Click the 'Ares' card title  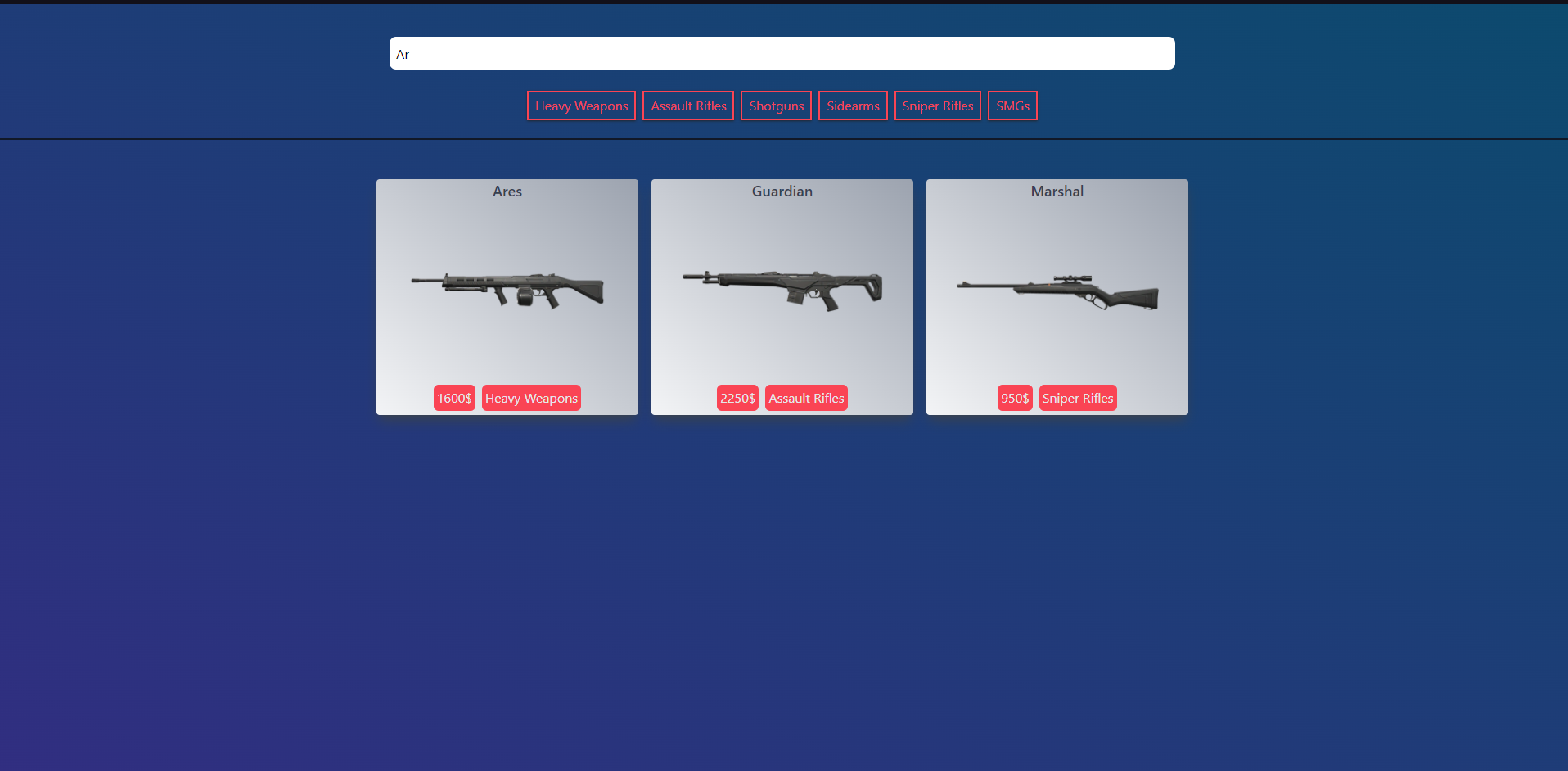507,192
